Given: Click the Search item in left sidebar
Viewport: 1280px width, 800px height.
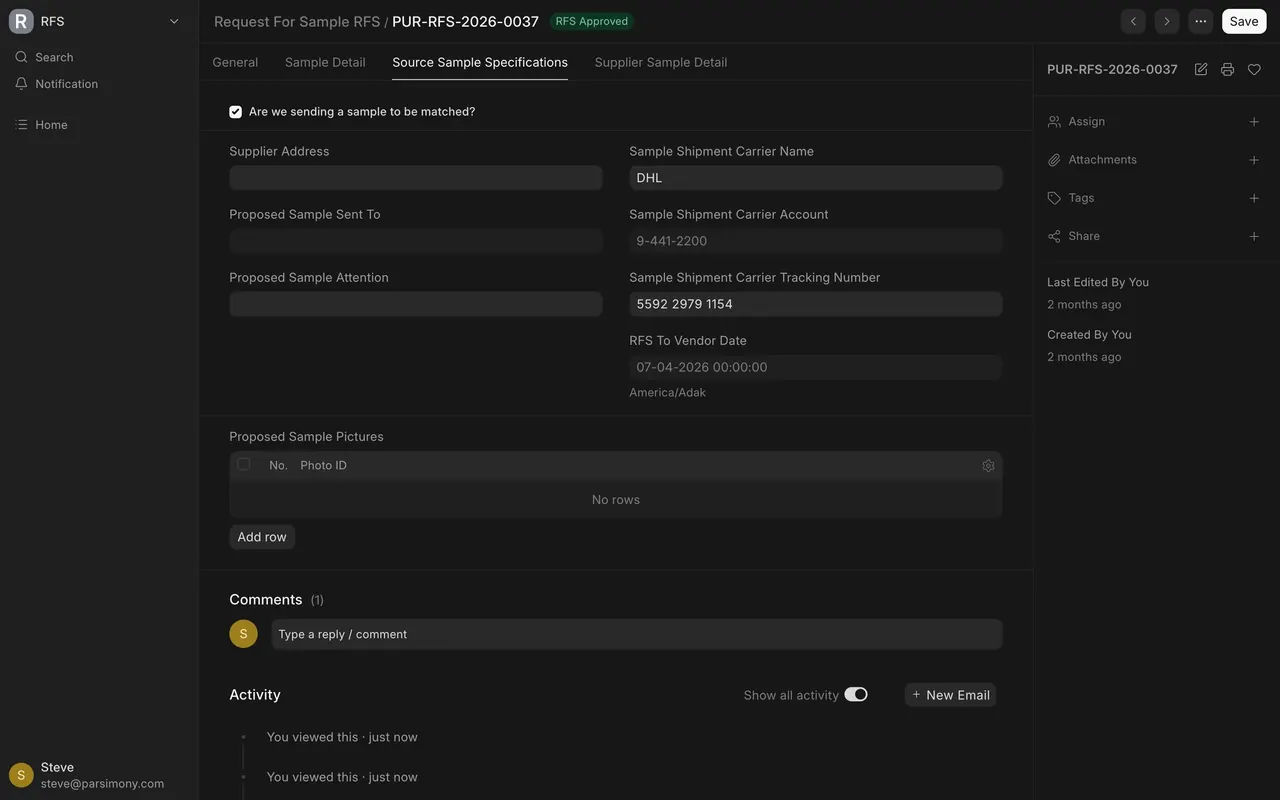Looking at the screenshot, I should click(99, 57).
